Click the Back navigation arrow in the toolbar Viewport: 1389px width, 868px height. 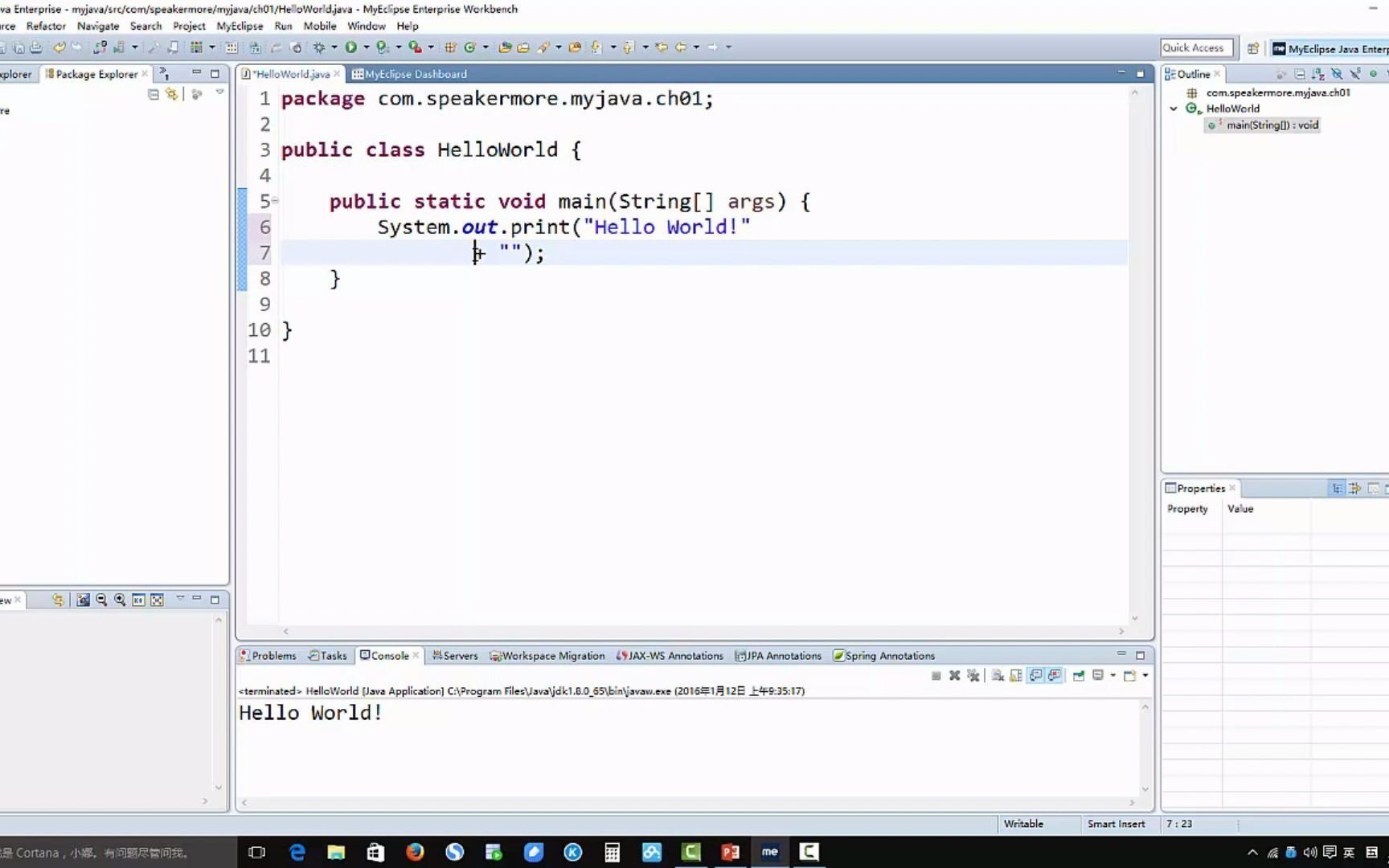680,47
